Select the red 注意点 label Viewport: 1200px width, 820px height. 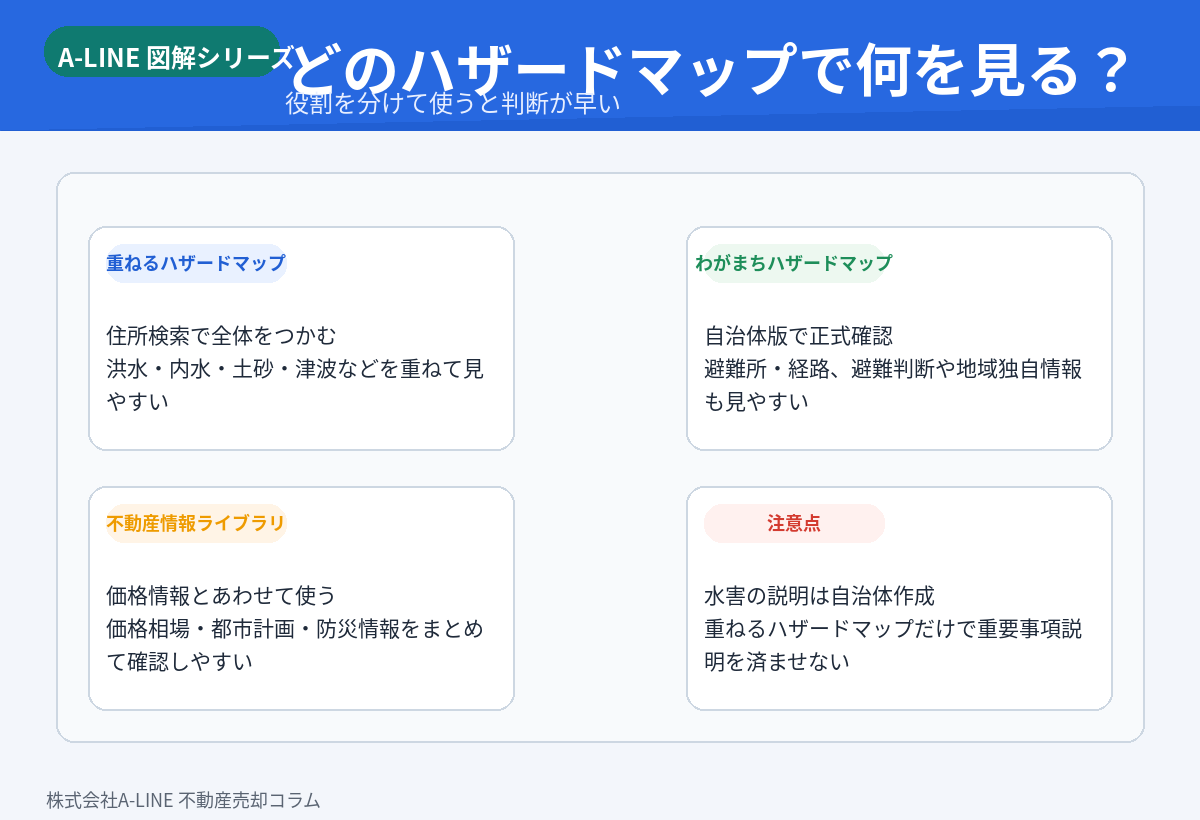click(794, 523)
